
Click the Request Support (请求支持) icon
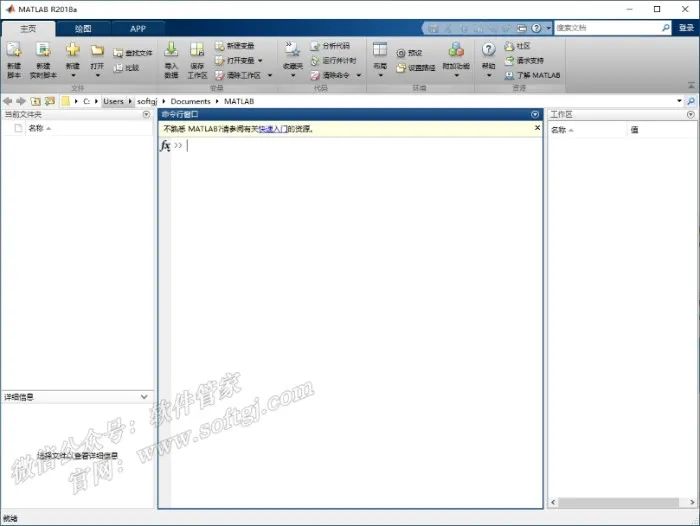click(x=509, y=60)
